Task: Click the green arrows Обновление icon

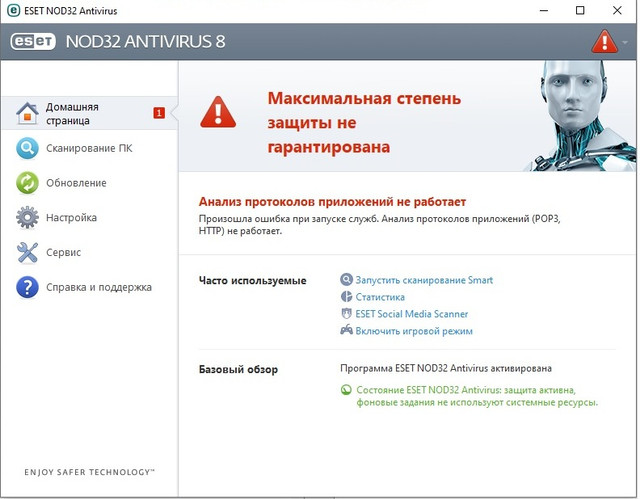Action: (27, 183)
